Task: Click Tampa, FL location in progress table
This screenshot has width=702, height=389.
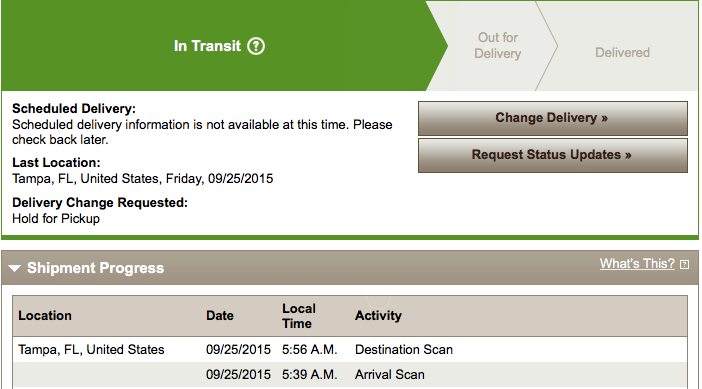Action: (x=91, y=350)
